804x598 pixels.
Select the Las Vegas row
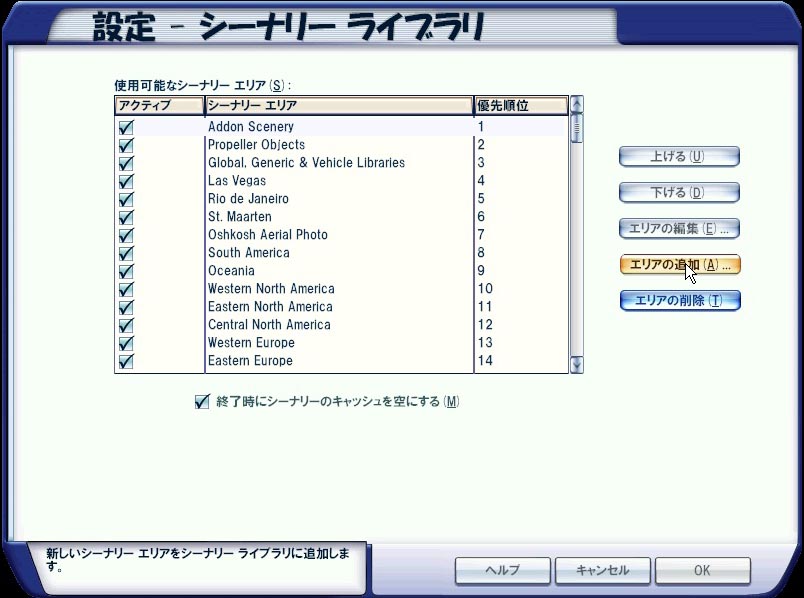coord(341,181)
